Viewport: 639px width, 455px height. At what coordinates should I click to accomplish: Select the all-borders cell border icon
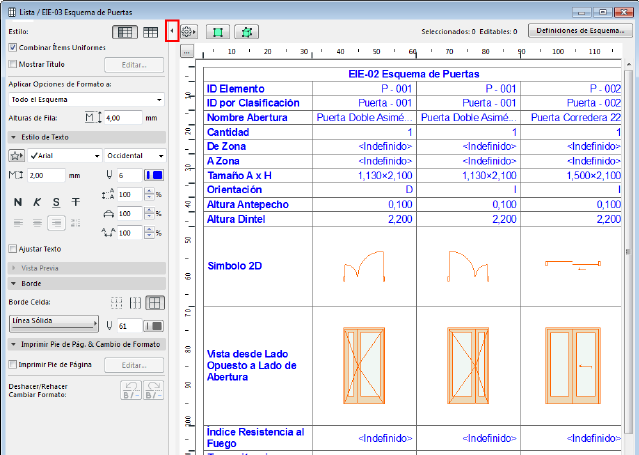tap(154, 302)
